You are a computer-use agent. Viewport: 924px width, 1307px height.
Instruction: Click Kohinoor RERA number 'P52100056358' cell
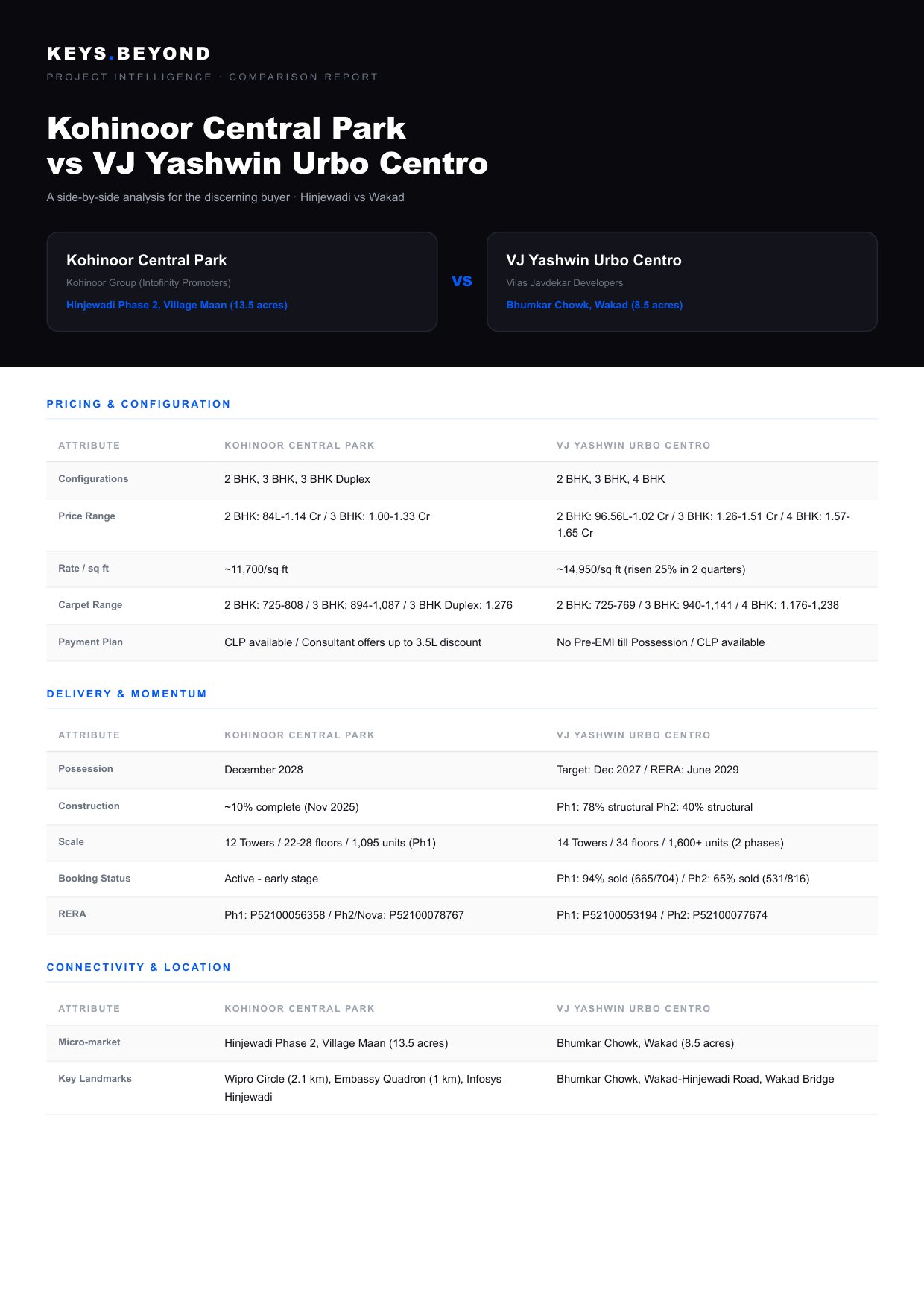(344, 915)
